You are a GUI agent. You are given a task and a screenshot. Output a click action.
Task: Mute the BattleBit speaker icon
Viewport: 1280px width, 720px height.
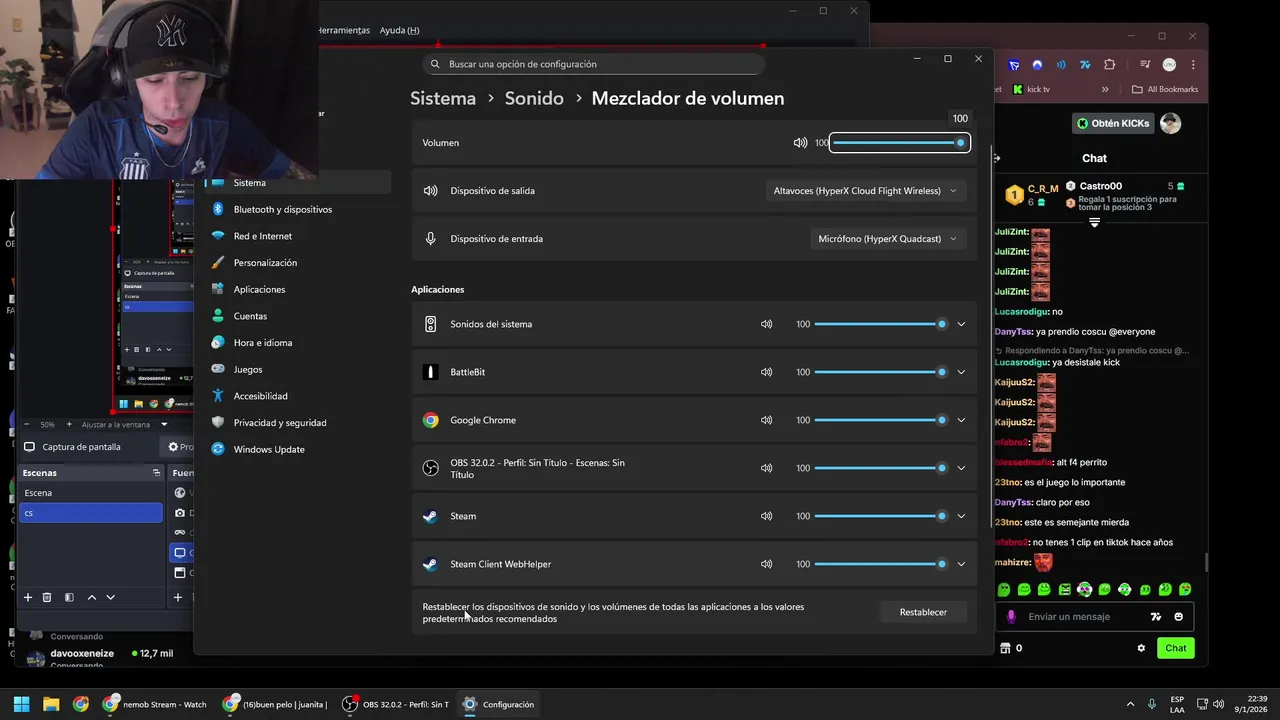766,372
